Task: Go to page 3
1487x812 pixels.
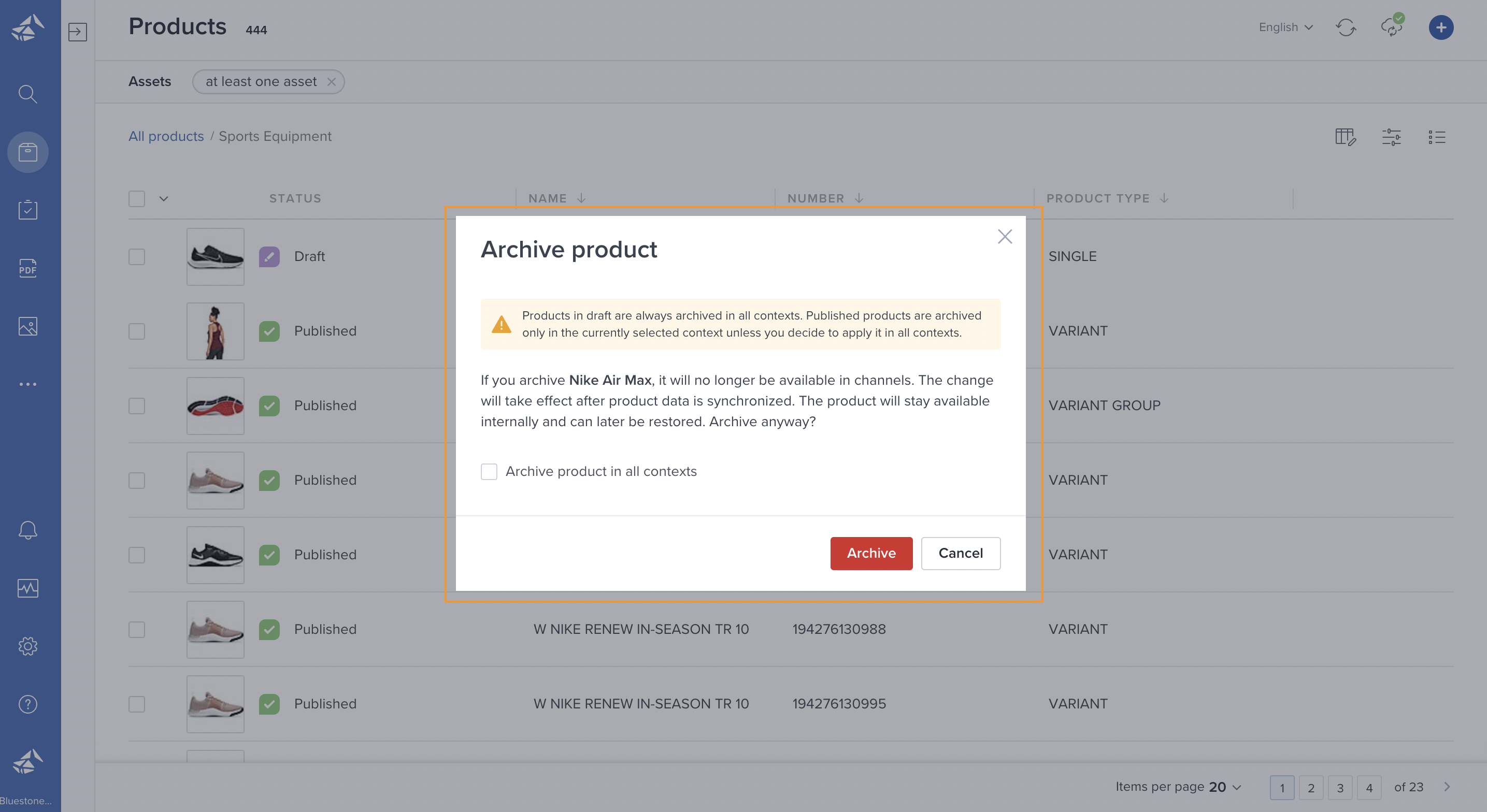Action: [x=1340, y=787]
